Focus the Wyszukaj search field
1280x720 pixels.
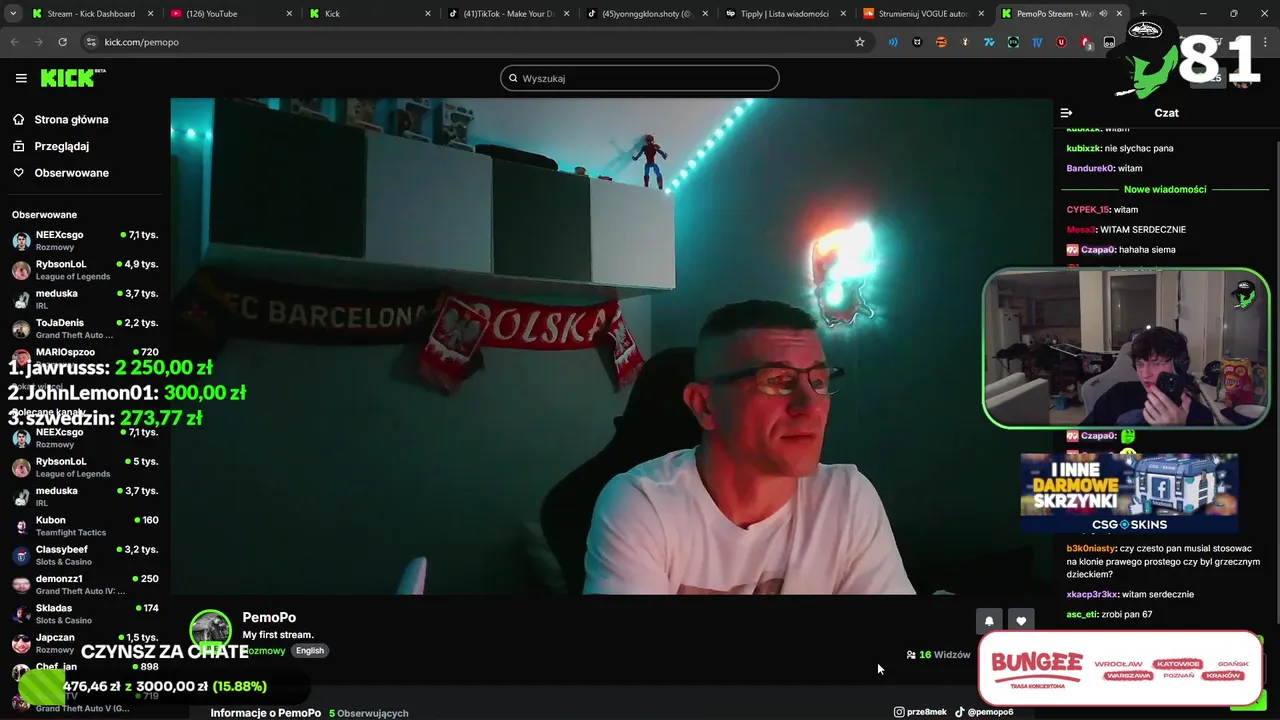pyautogui.click(x=640, y=78)
